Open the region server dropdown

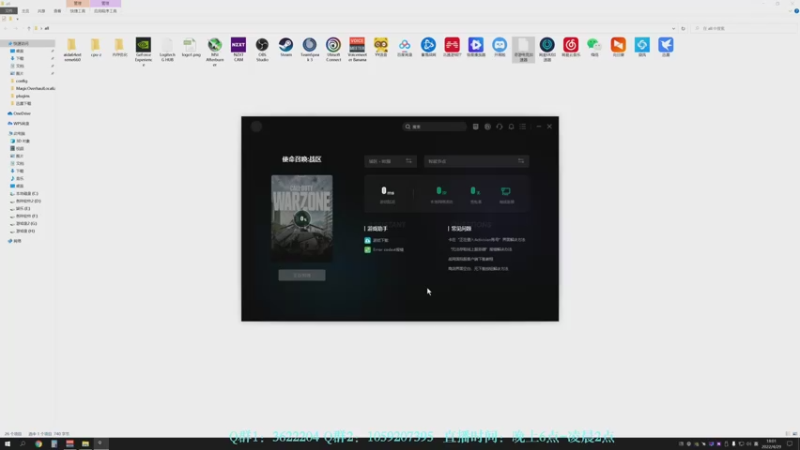pos(390,161)
